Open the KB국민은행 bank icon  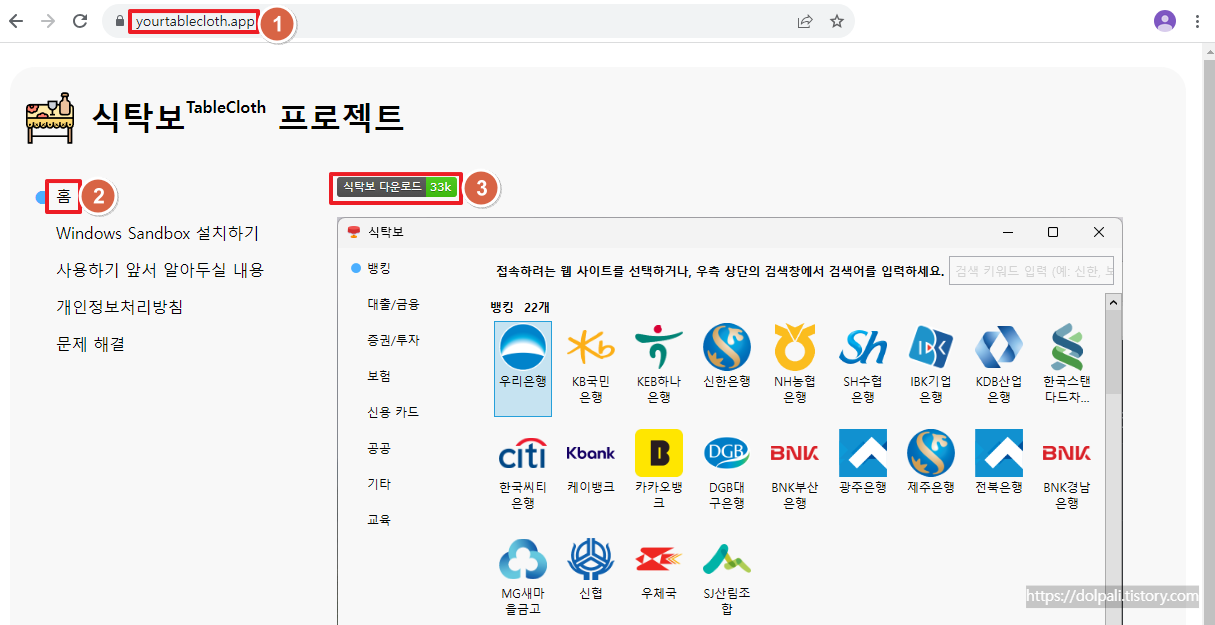point(589,353)
